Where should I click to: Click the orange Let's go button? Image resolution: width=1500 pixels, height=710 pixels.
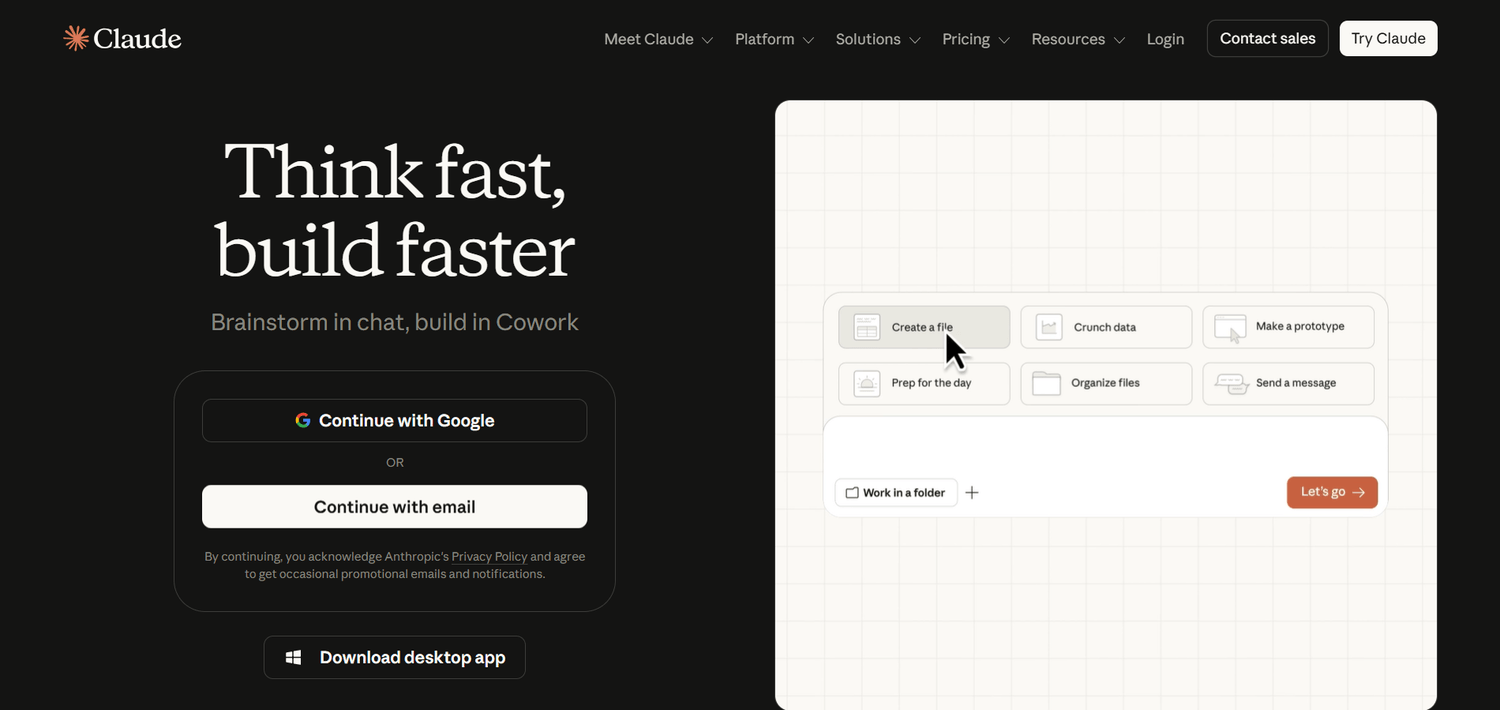[x=1332, y=492]
